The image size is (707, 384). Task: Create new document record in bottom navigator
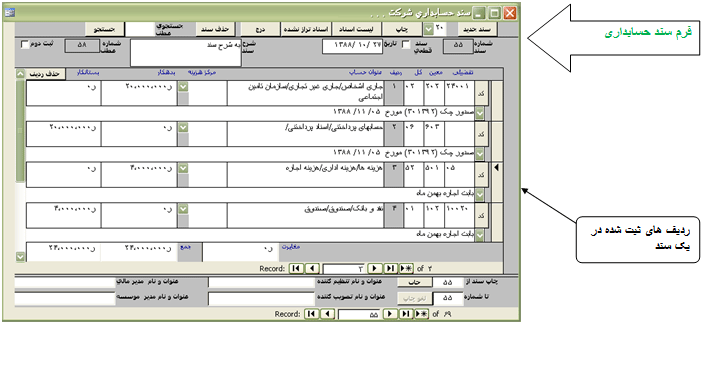coord(421,314)
